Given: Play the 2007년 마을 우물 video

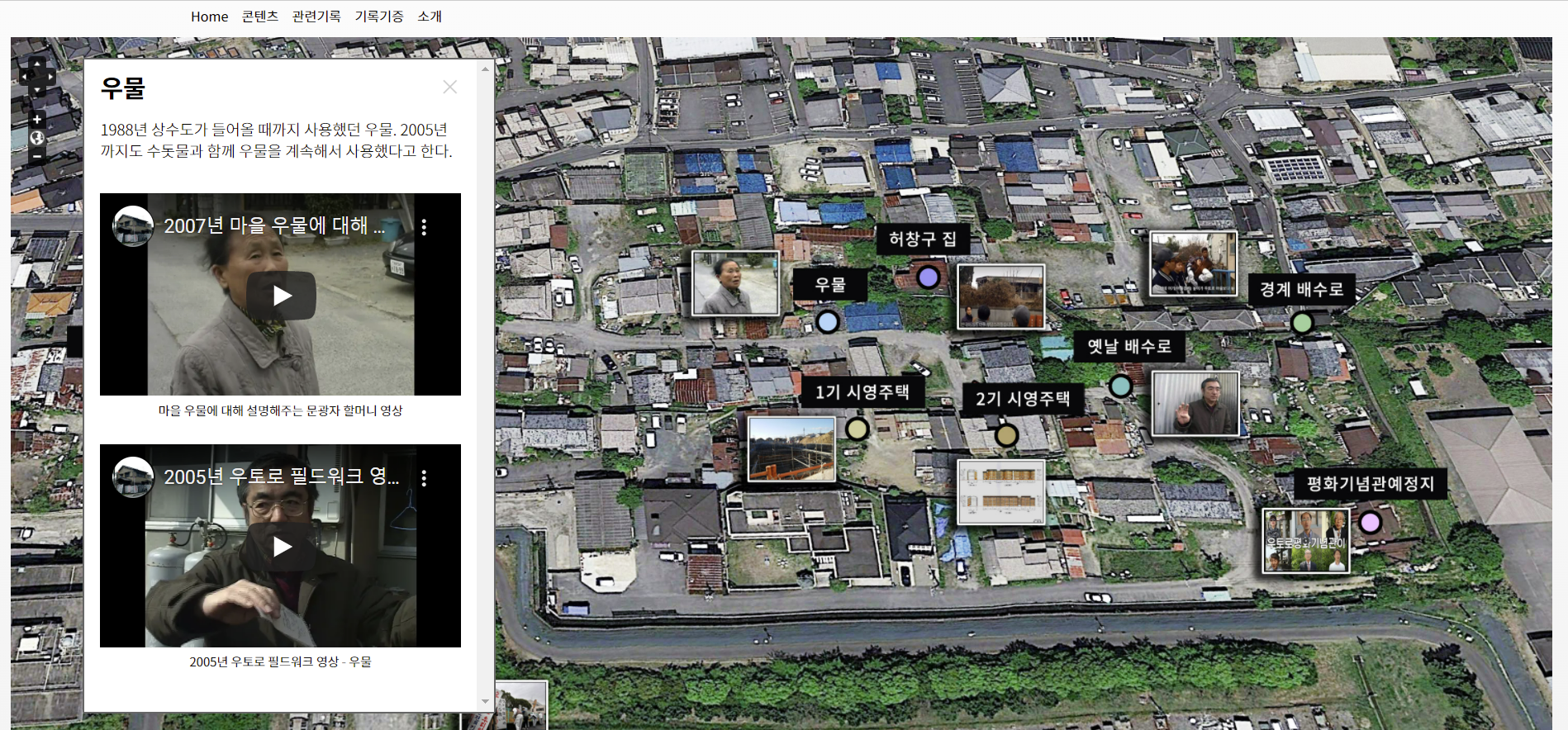Looking at the screenshot, I should point(281,296).
